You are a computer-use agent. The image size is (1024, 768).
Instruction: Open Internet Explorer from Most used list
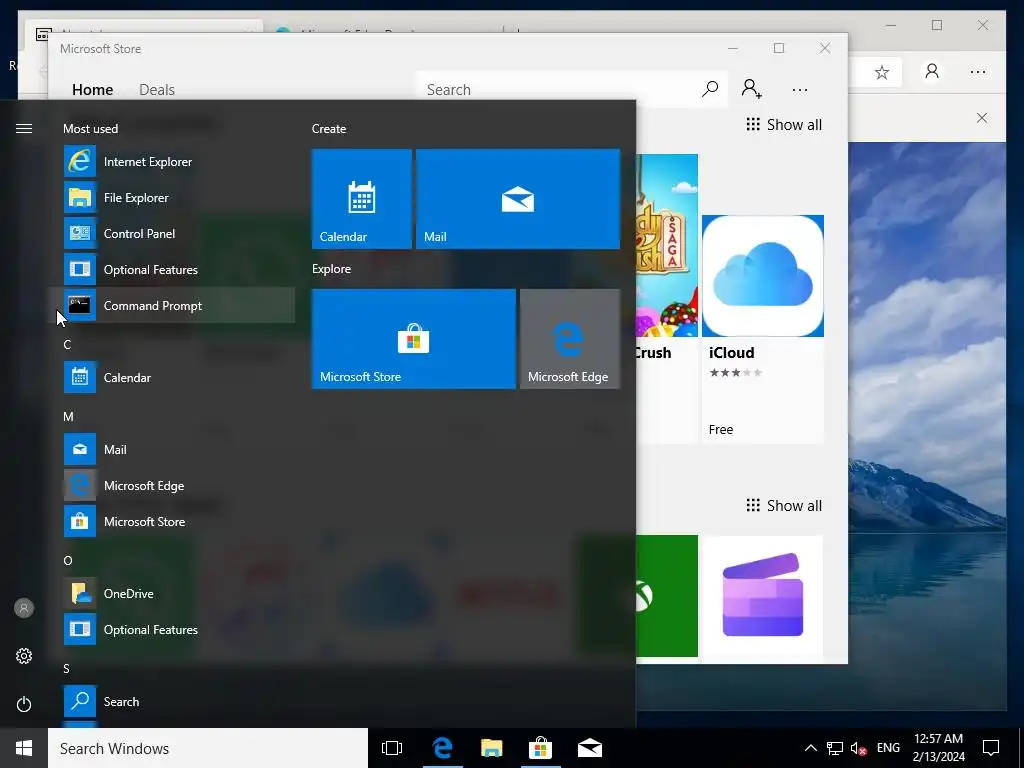point(172,161)
